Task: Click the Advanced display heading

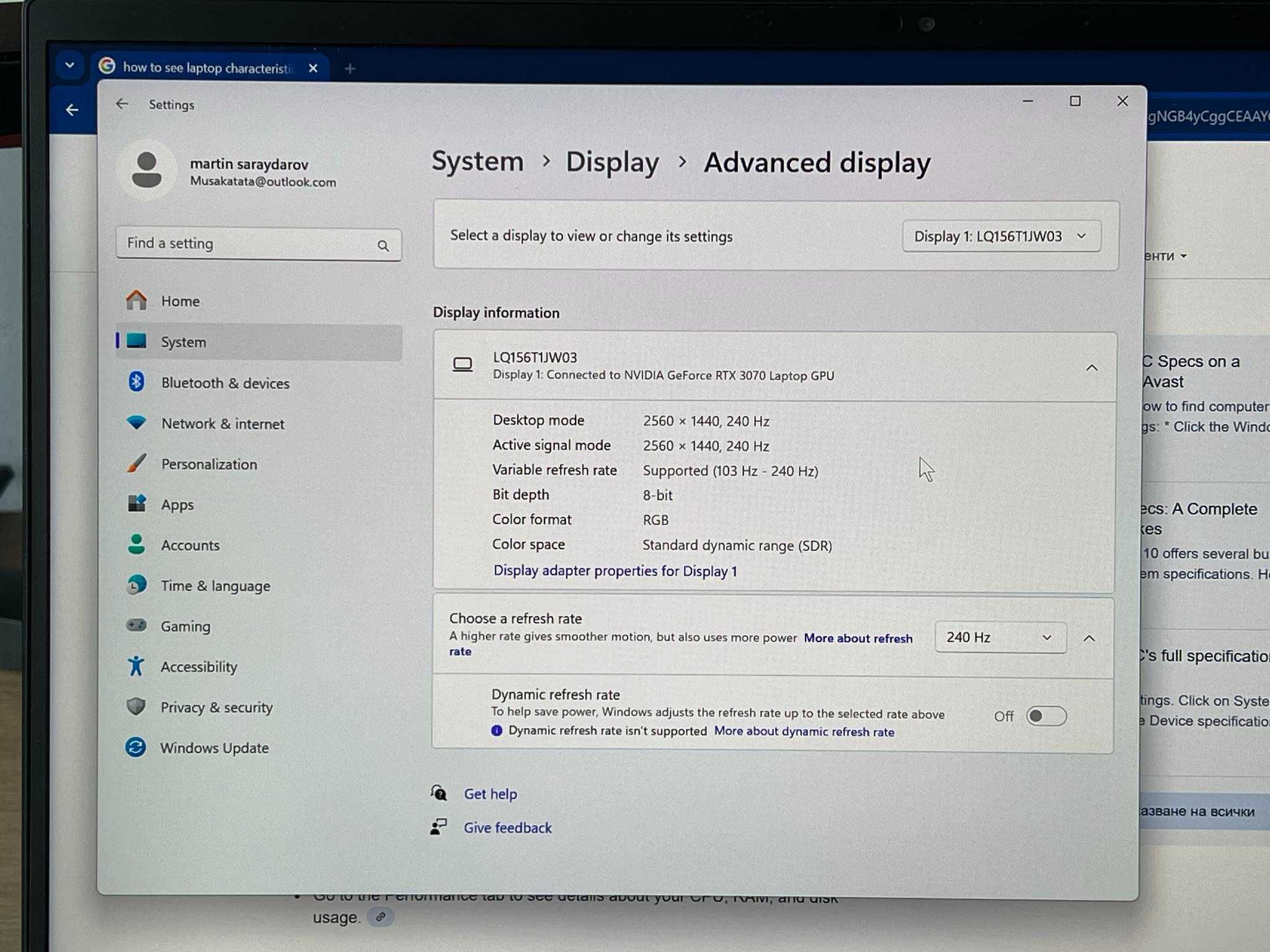Action: (x=817, y=163)
